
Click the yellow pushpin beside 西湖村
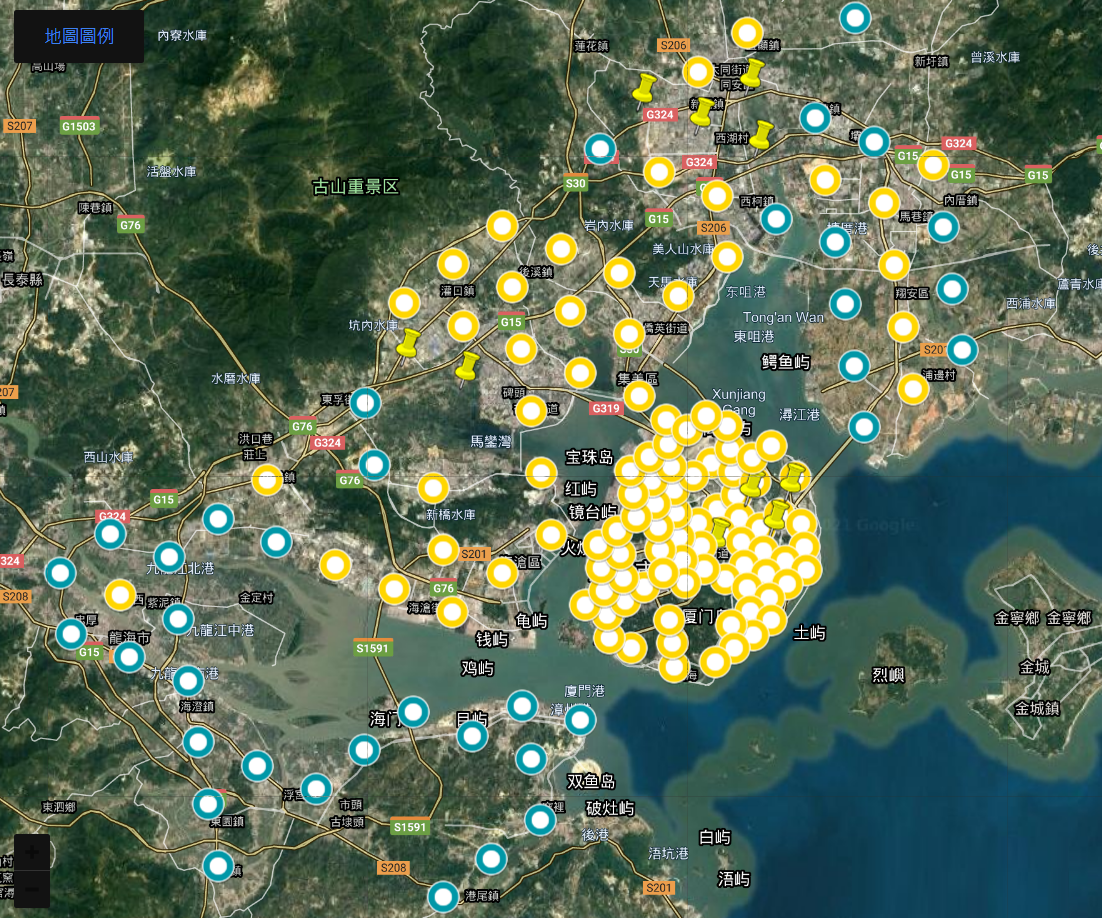click(x=762, y=135)
